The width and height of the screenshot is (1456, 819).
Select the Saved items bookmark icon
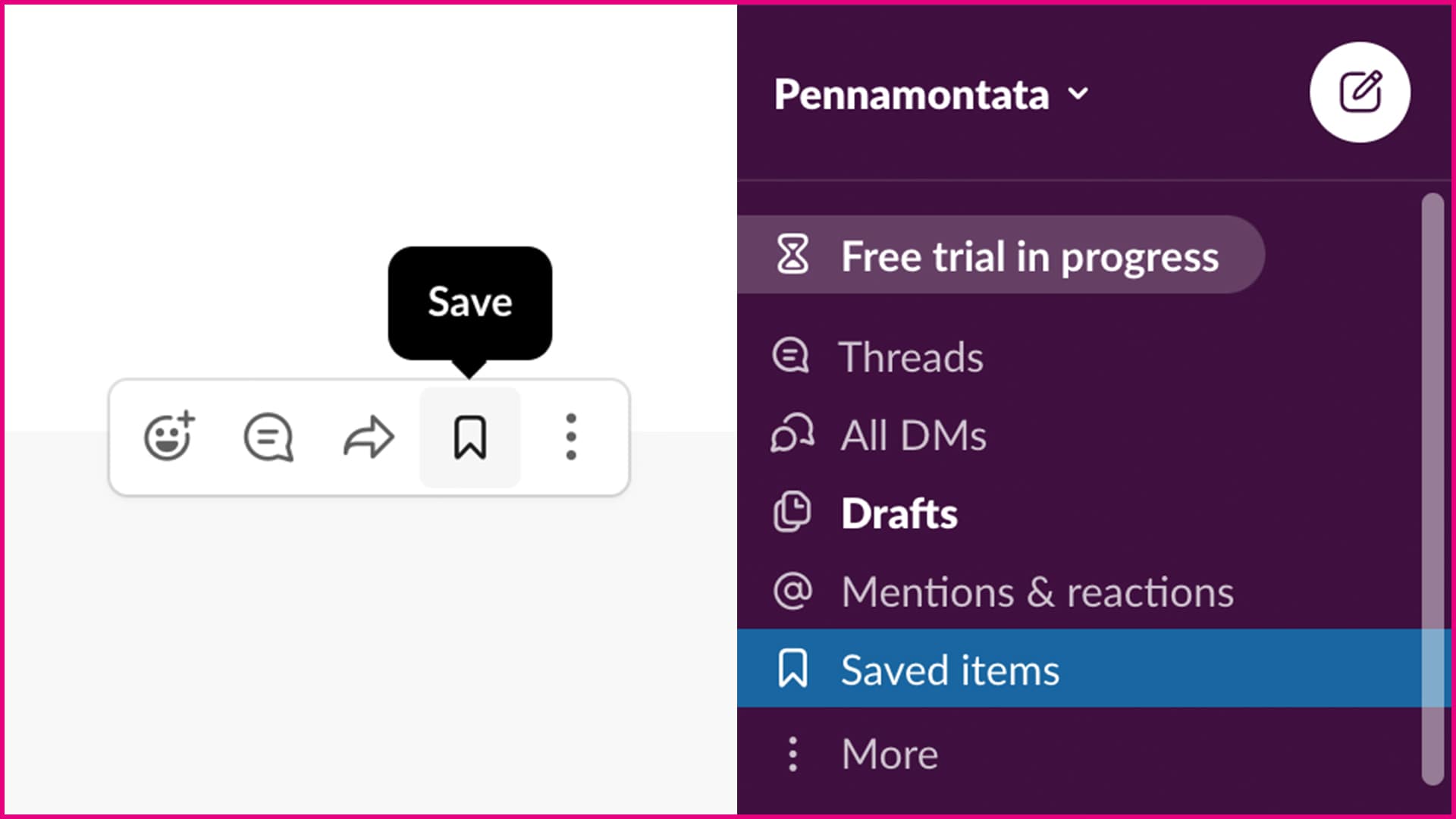(792, 669)
